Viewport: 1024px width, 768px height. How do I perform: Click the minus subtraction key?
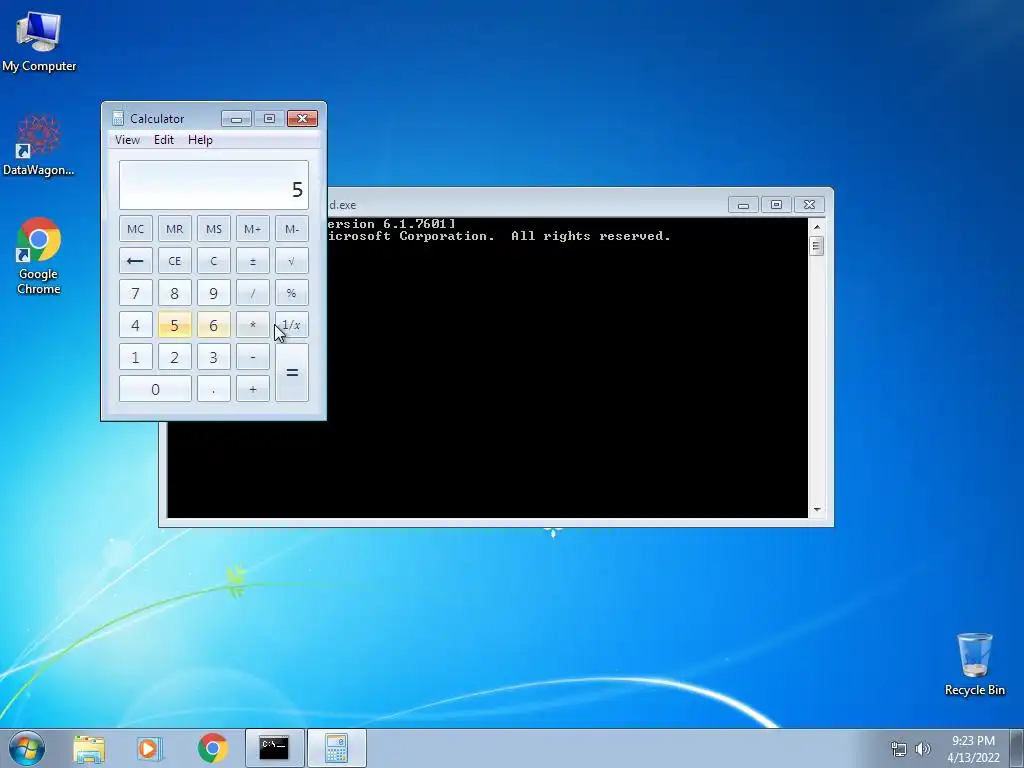point(253,357)
